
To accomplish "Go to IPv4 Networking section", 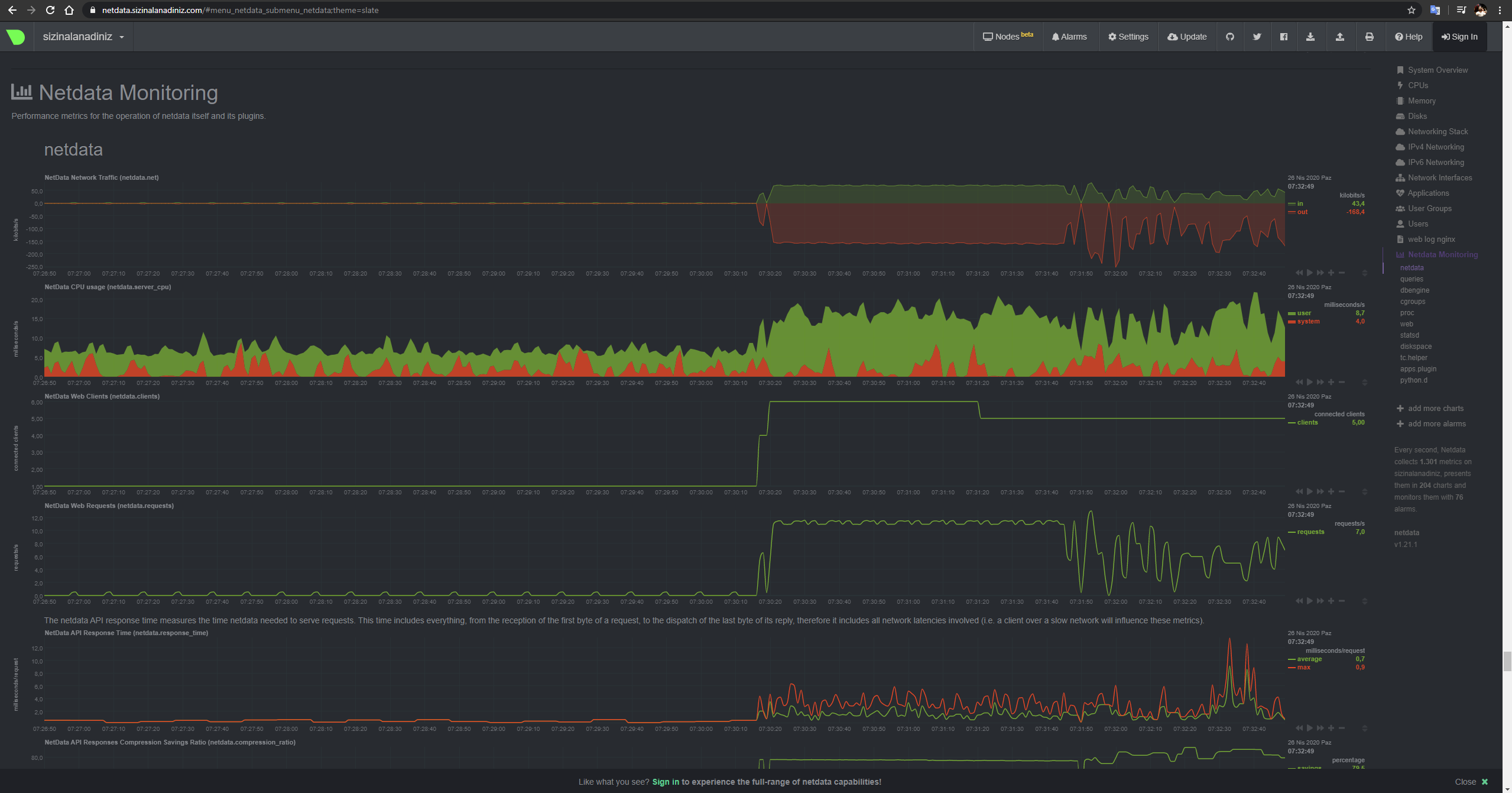I will pos(1436,147).
